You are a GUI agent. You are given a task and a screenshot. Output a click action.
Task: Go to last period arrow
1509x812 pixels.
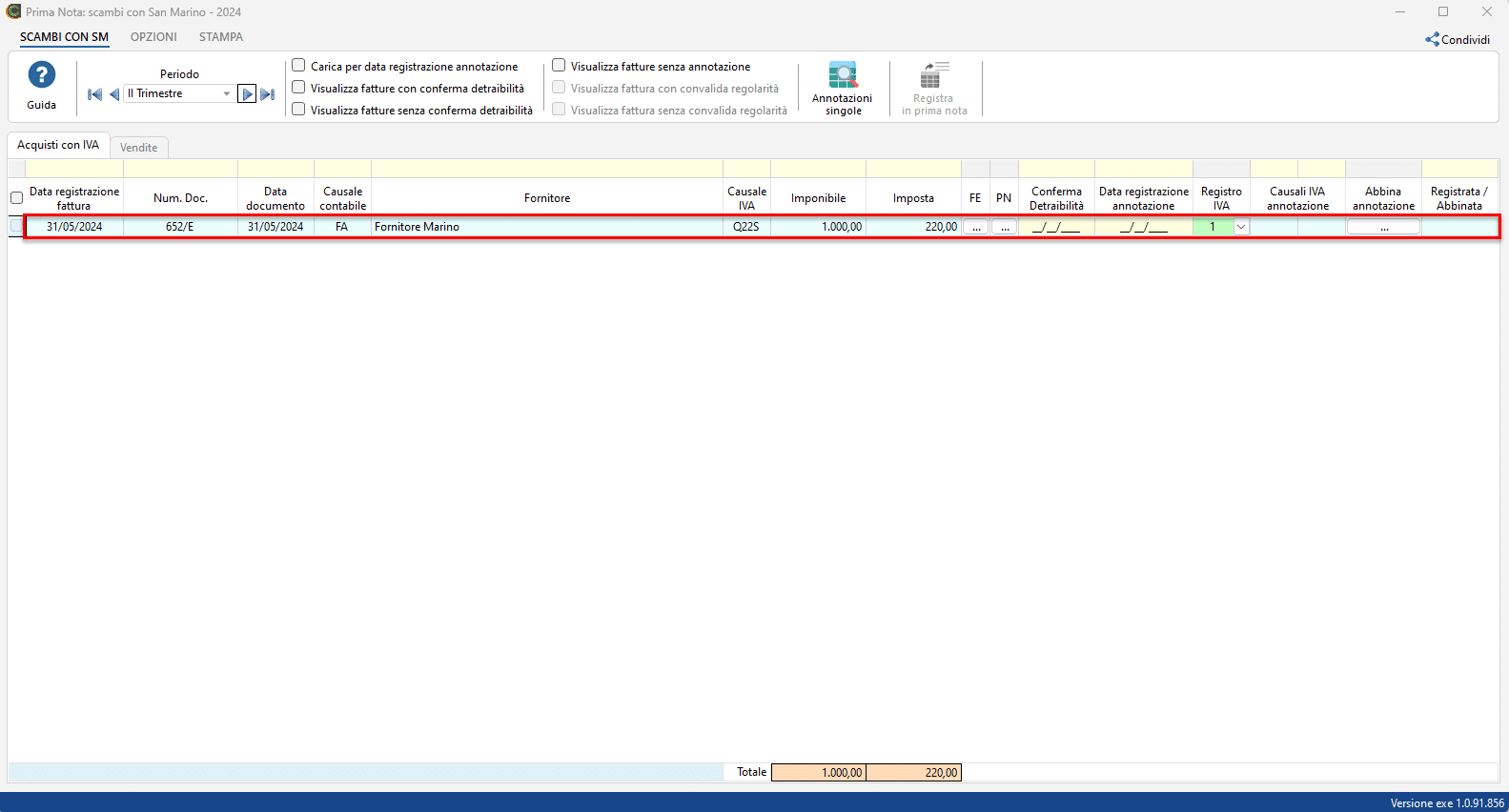[x=268, y=94]
